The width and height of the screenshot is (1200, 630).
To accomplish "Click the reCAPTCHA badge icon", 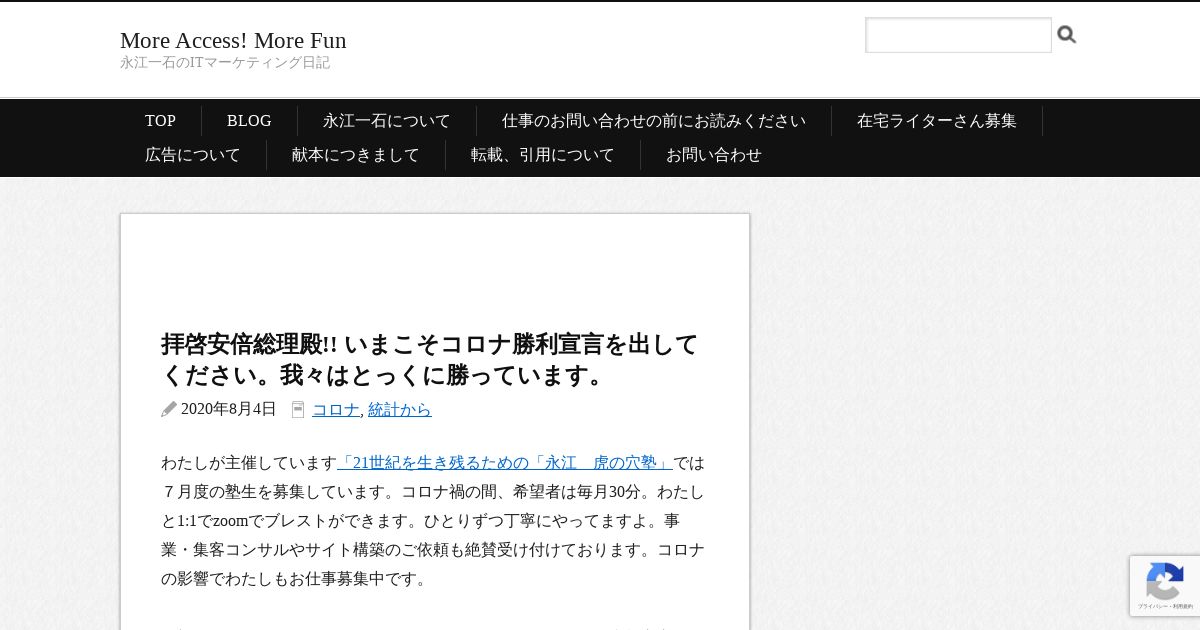I will click(x=1164, y=582).
